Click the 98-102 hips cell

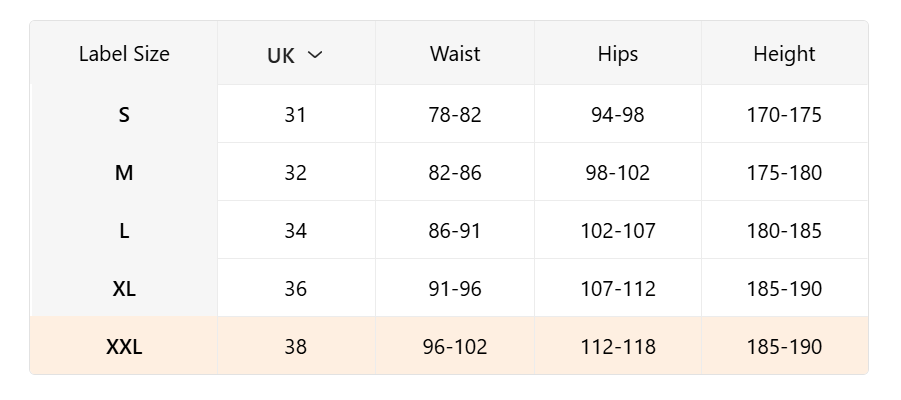[617, 173]
